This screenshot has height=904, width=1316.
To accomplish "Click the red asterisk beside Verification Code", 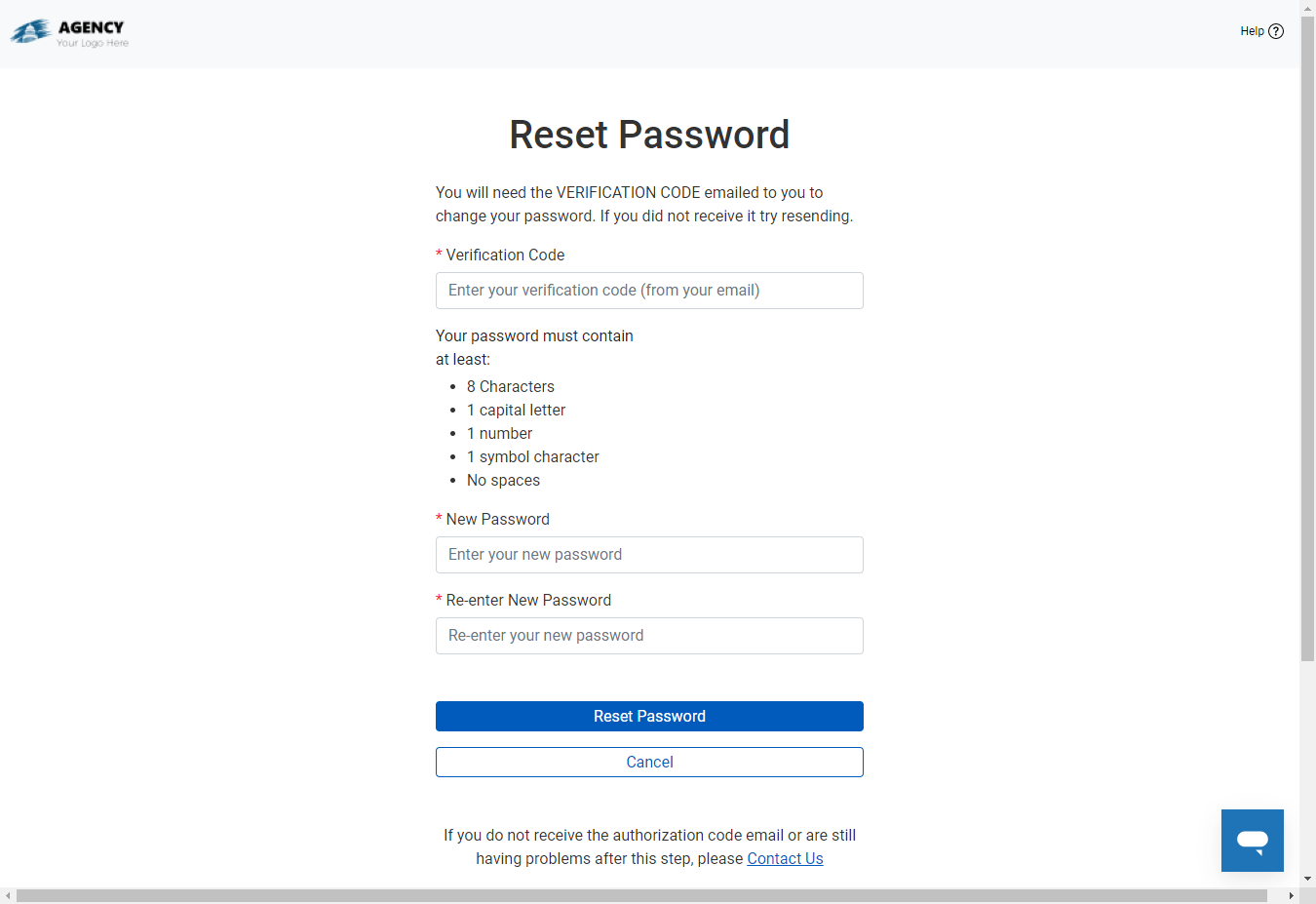I will (439, 255).
